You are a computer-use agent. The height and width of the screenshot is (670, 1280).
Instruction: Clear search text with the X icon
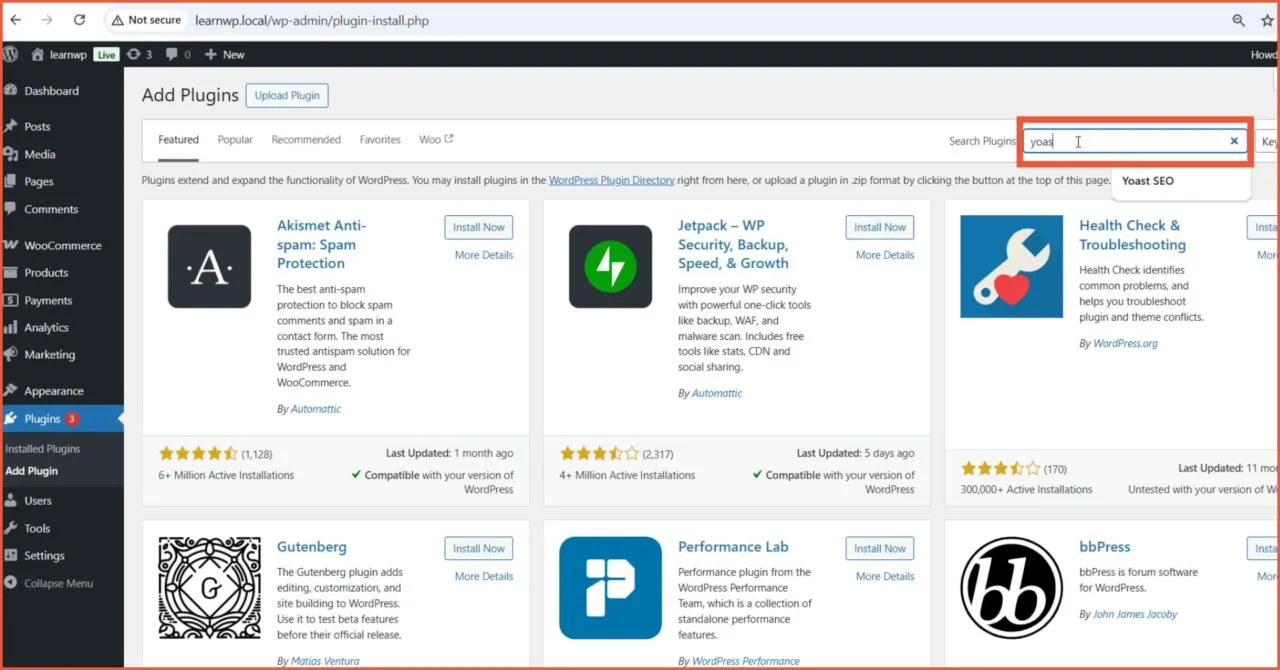1234,141
